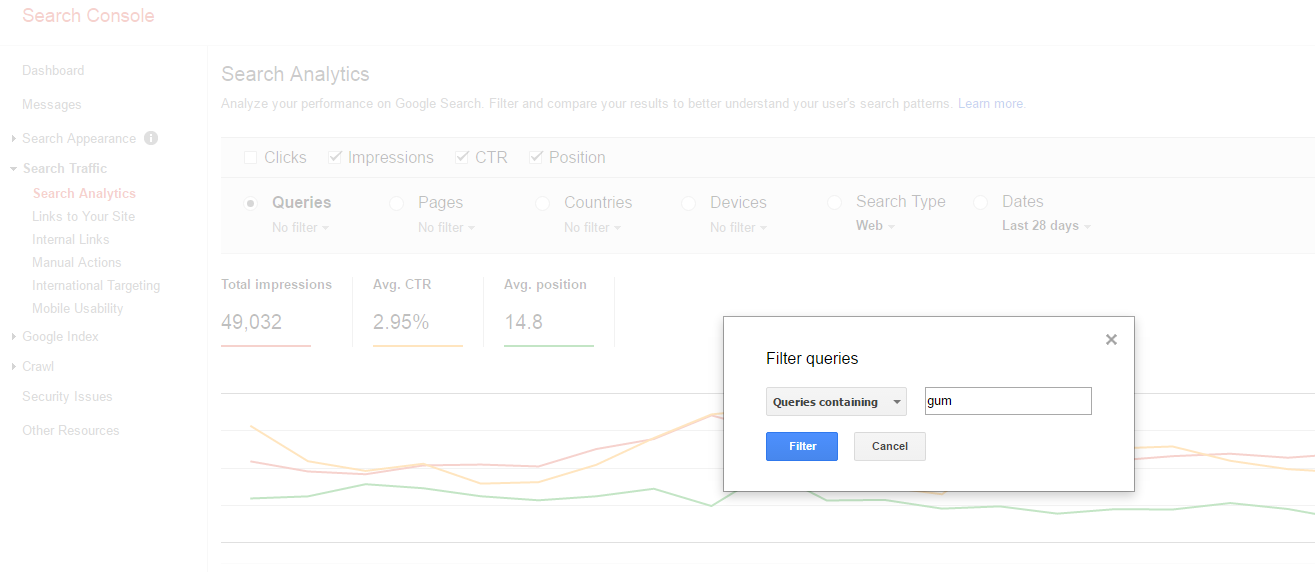
Task: Open Dashboard in the sidebar
Action: click(x=53, y=71)
